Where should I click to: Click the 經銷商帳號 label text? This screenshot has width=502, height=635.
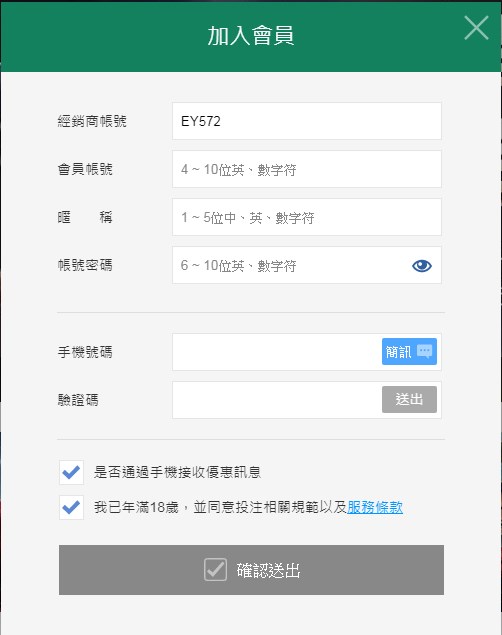(92, 121)
